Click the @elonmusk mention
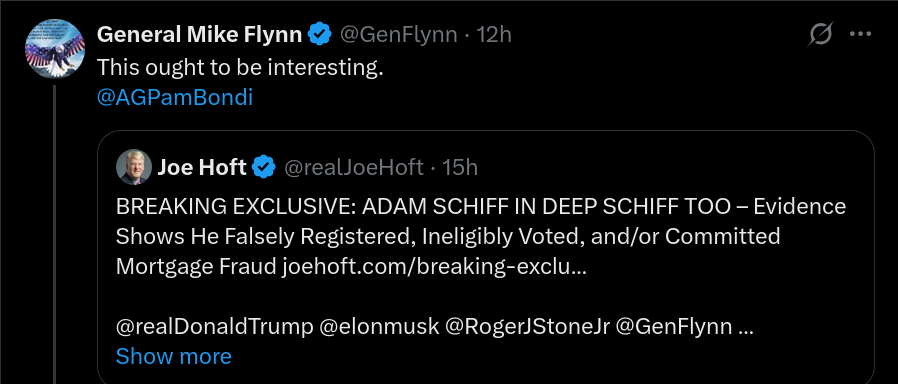The image size is (898, 384). point(379,327)
